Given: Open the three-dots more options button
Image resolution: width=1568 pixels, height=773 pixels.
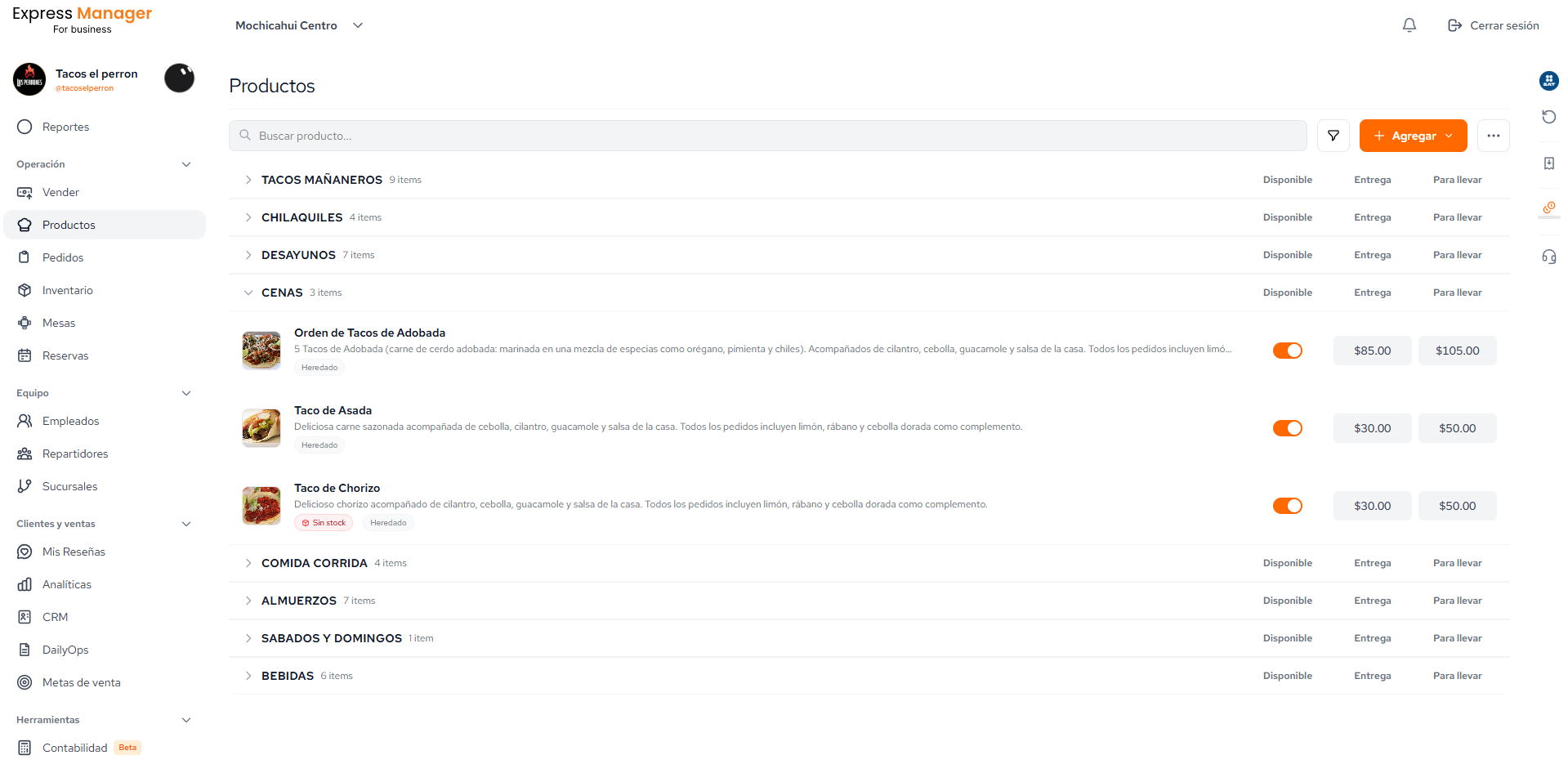Looking at the screenshot, I should (x=1493, y=136).
